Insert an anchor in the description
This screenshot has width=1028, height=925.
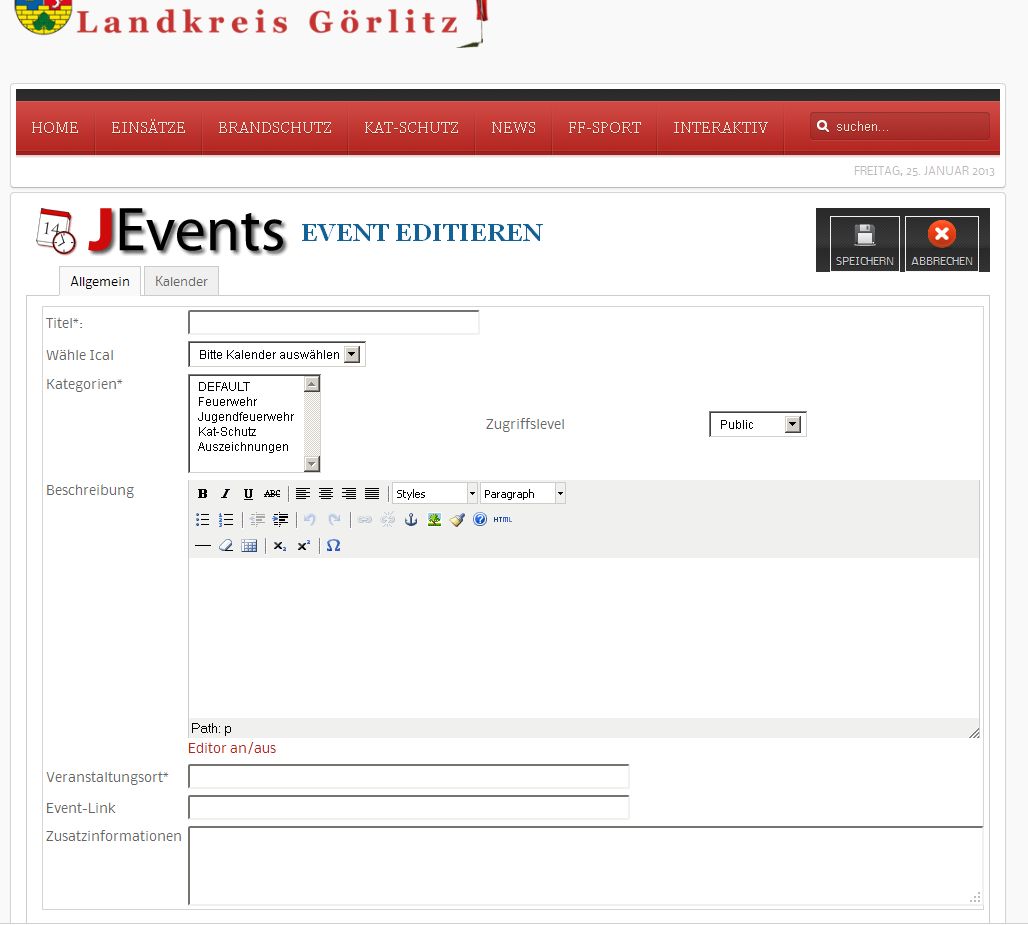[411, 520]
